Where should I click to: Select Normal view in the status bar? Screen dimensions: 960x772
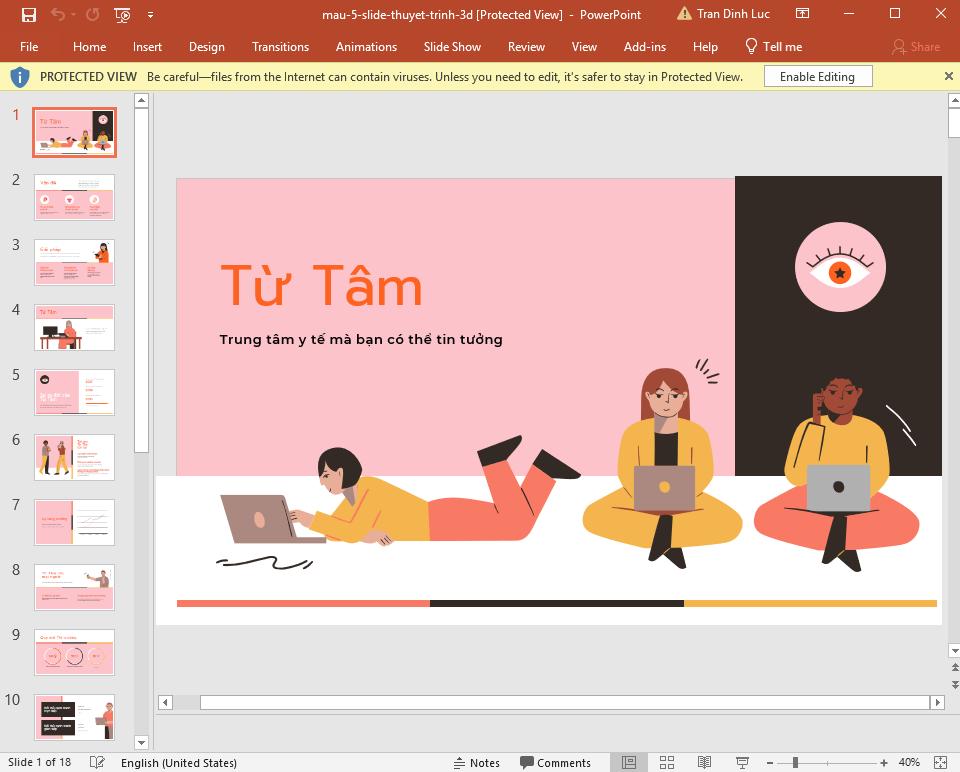click(628, 762)
